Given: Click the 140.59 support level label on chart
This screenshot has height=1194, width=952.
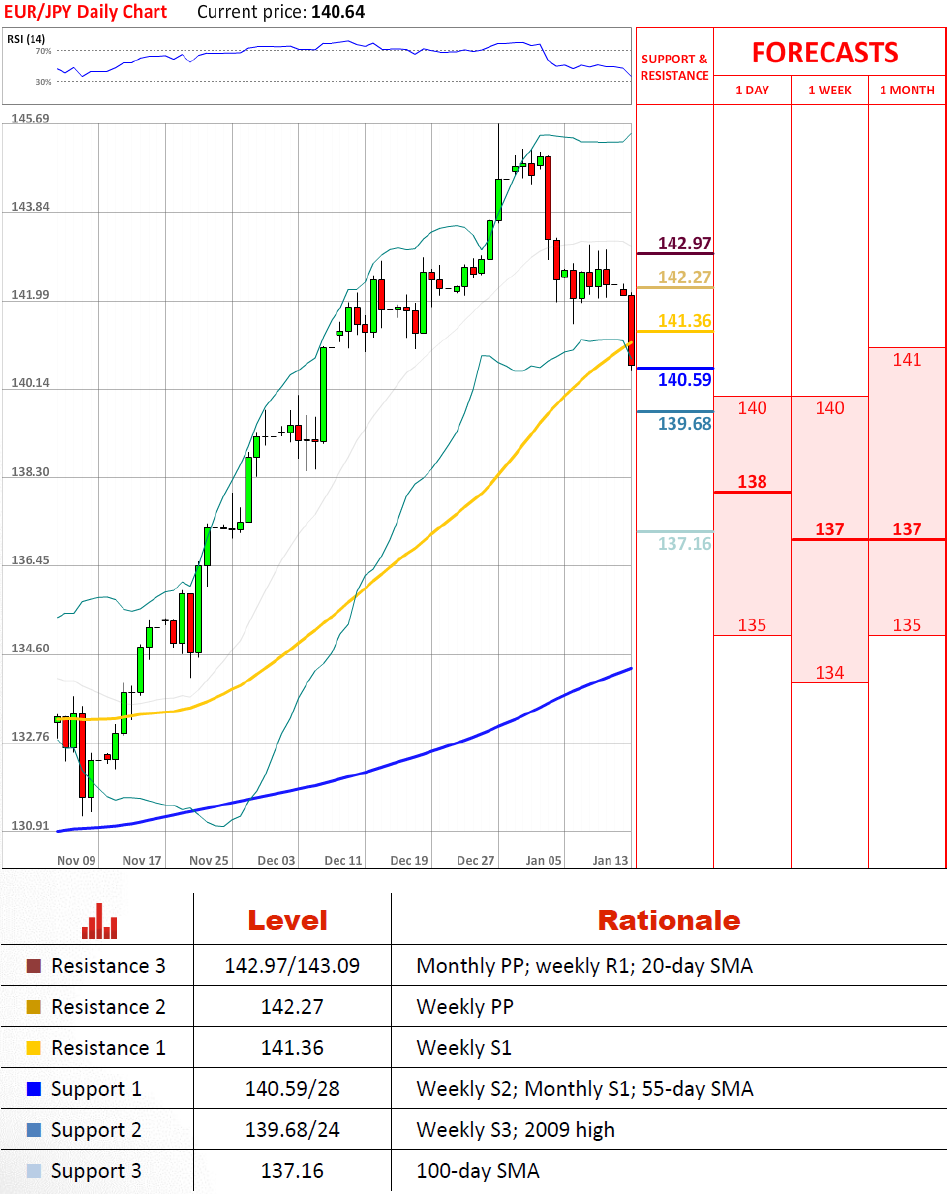Looking at the screenshot, I should (685, 380).
